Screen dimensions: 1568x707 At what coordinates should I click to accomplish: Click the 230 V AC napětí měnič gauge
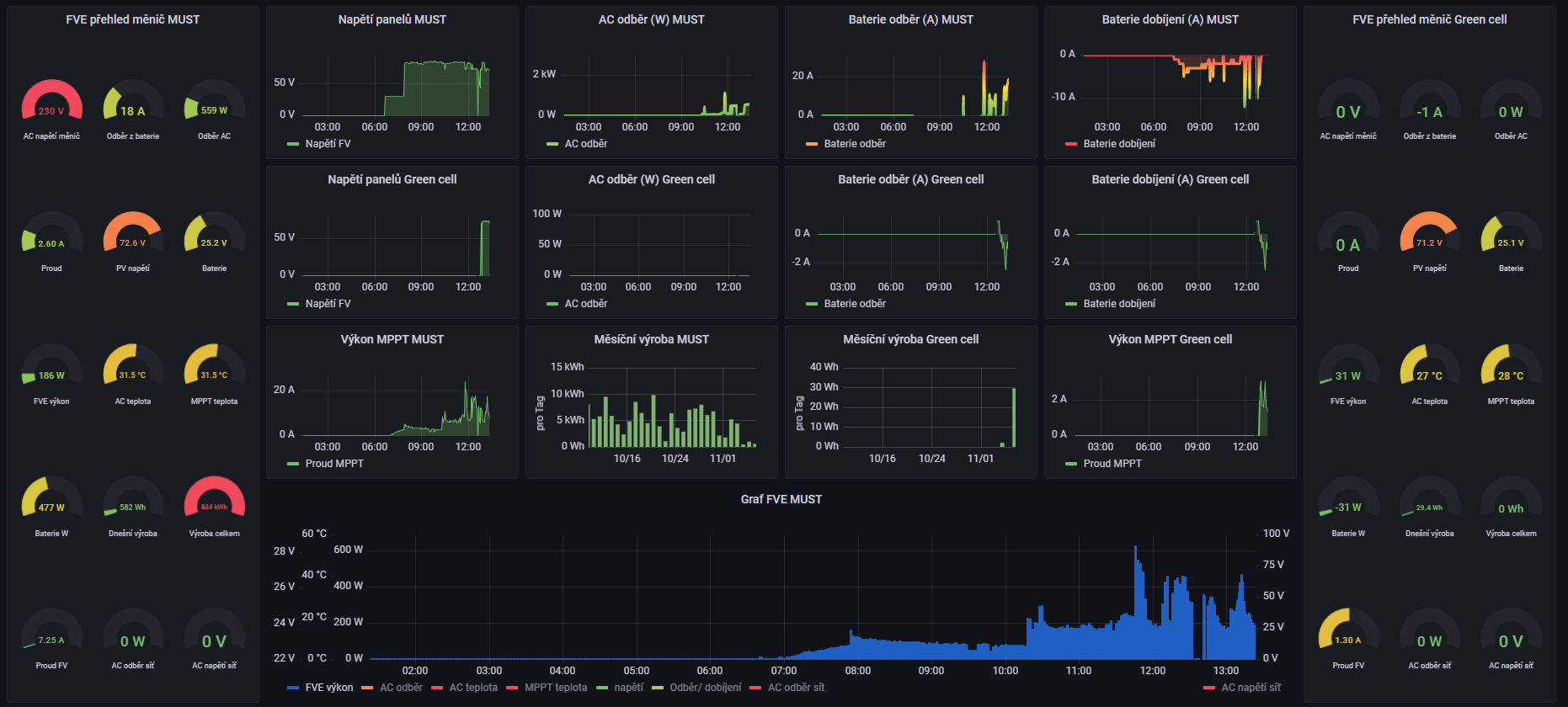click(51, 103)
